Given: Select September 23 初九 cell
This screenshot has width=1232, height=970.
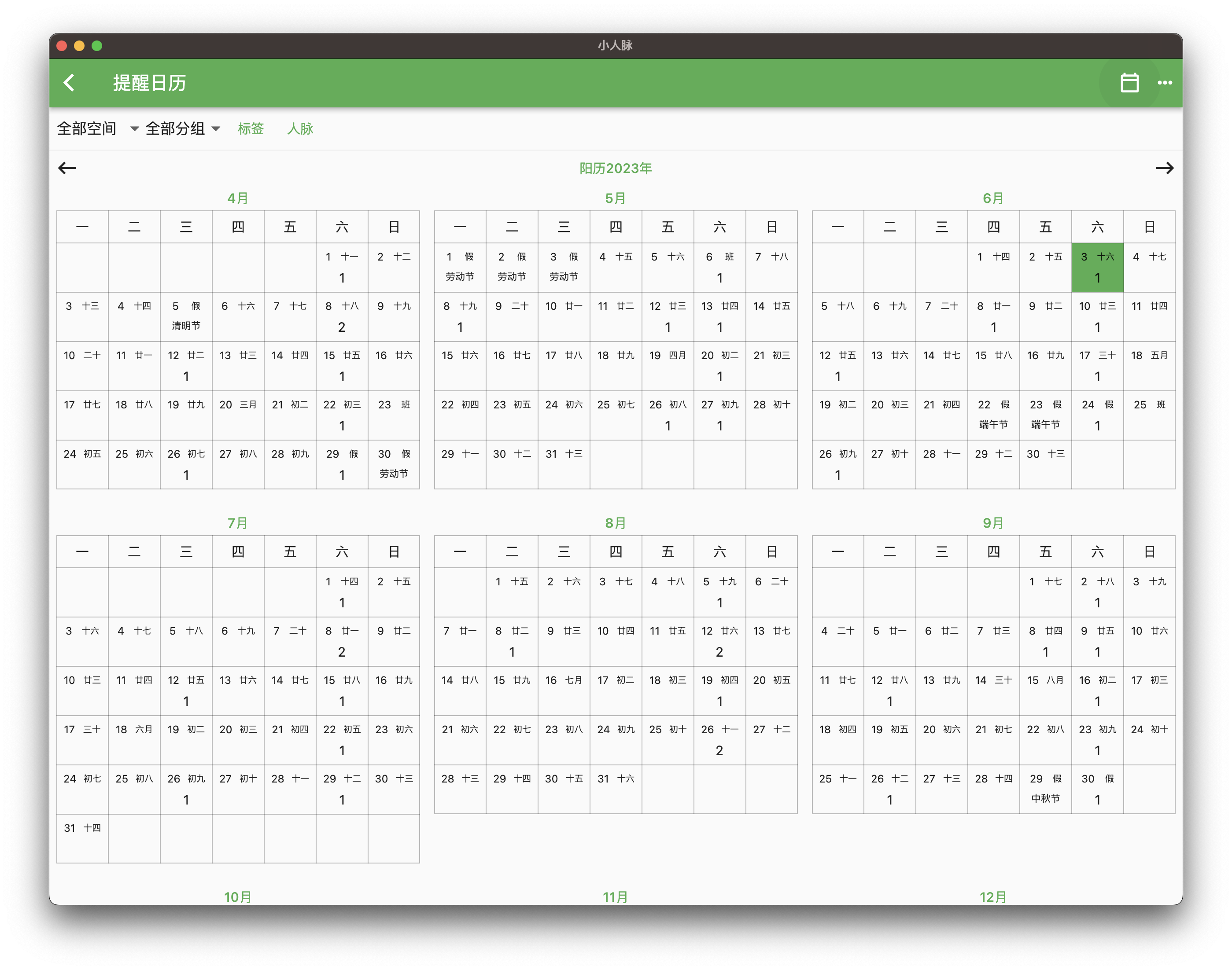Looking at the screenshot, I should pyautogui.click(x=1097, y=741).
